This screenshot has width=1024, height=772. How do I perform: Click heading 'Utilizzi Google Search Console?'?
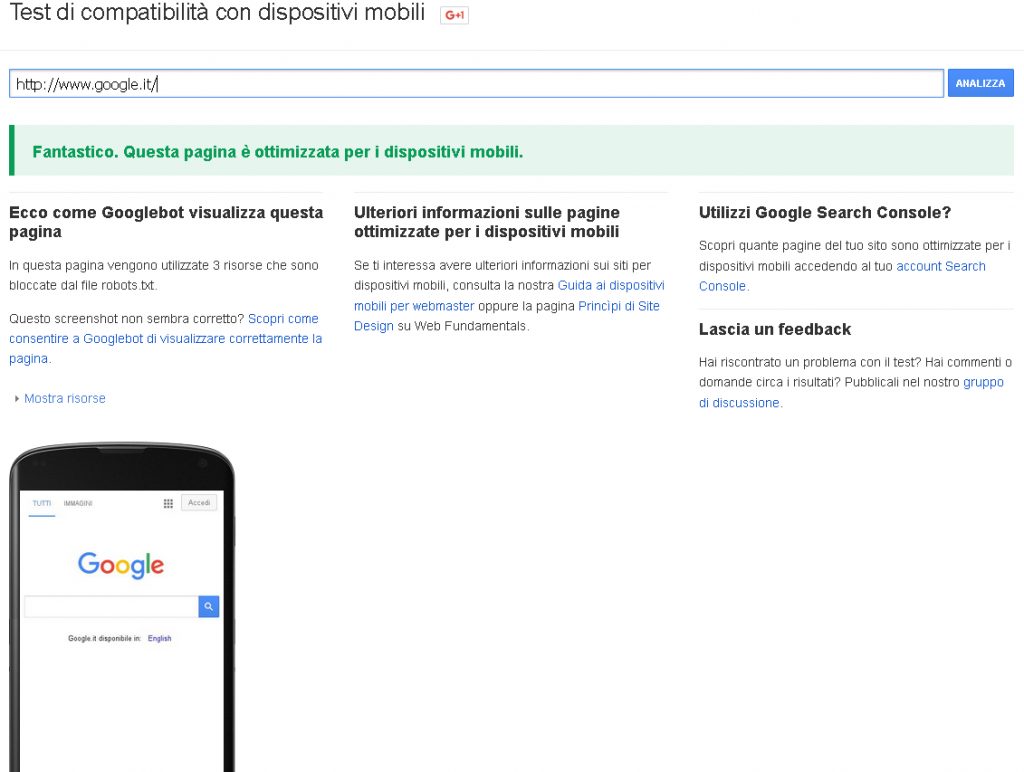click(825, 213)
